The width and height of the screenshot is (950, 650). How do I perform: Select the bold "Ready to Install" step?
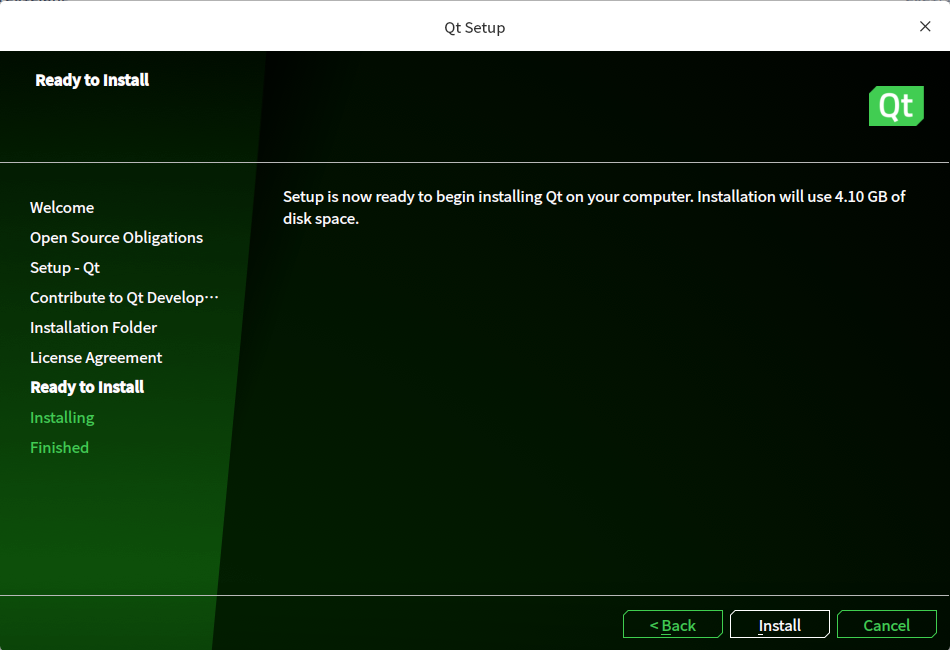[87, 387]
